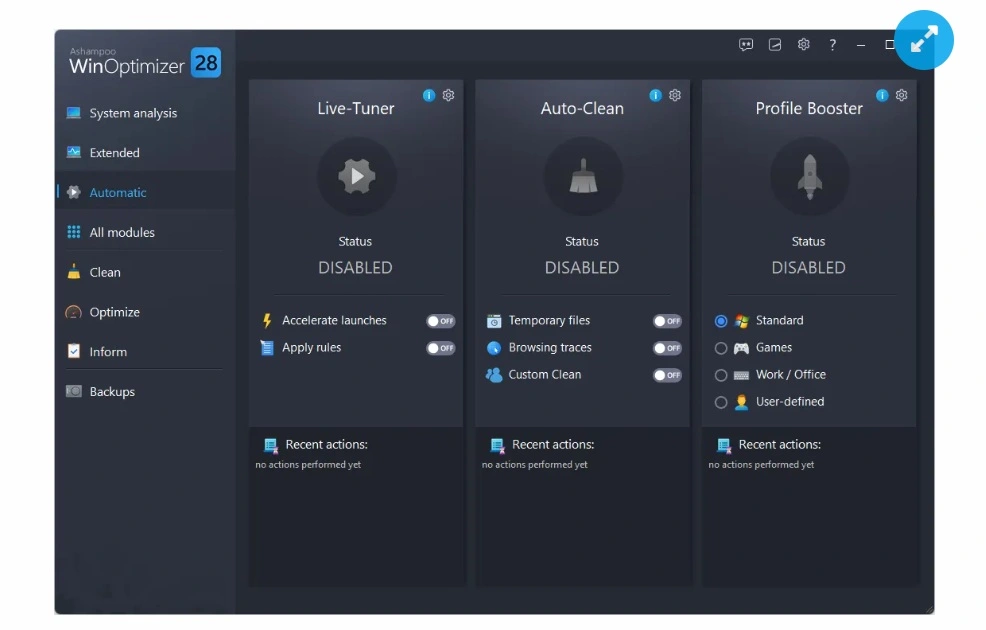The image size is (986, 630).
Task: Open System analysis in the sidebar
Action: [132, 113]
